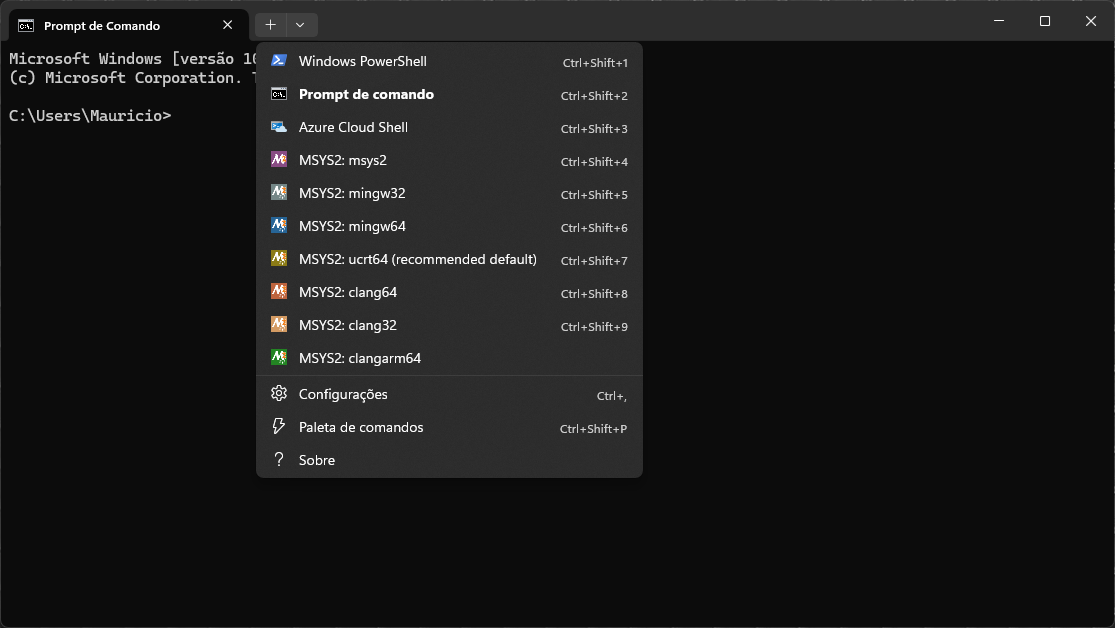Choose Prompt de comando from profile menu
Screen dimensions: 1115x628
coord(366,94)
